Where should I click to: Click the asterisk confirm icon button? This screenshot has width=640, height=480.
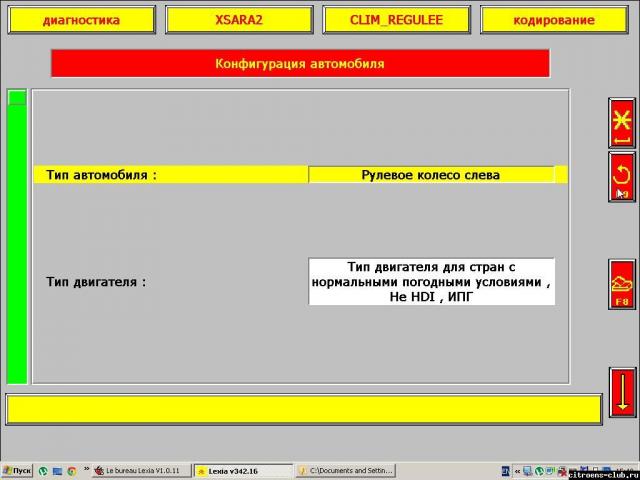[622, 123]
